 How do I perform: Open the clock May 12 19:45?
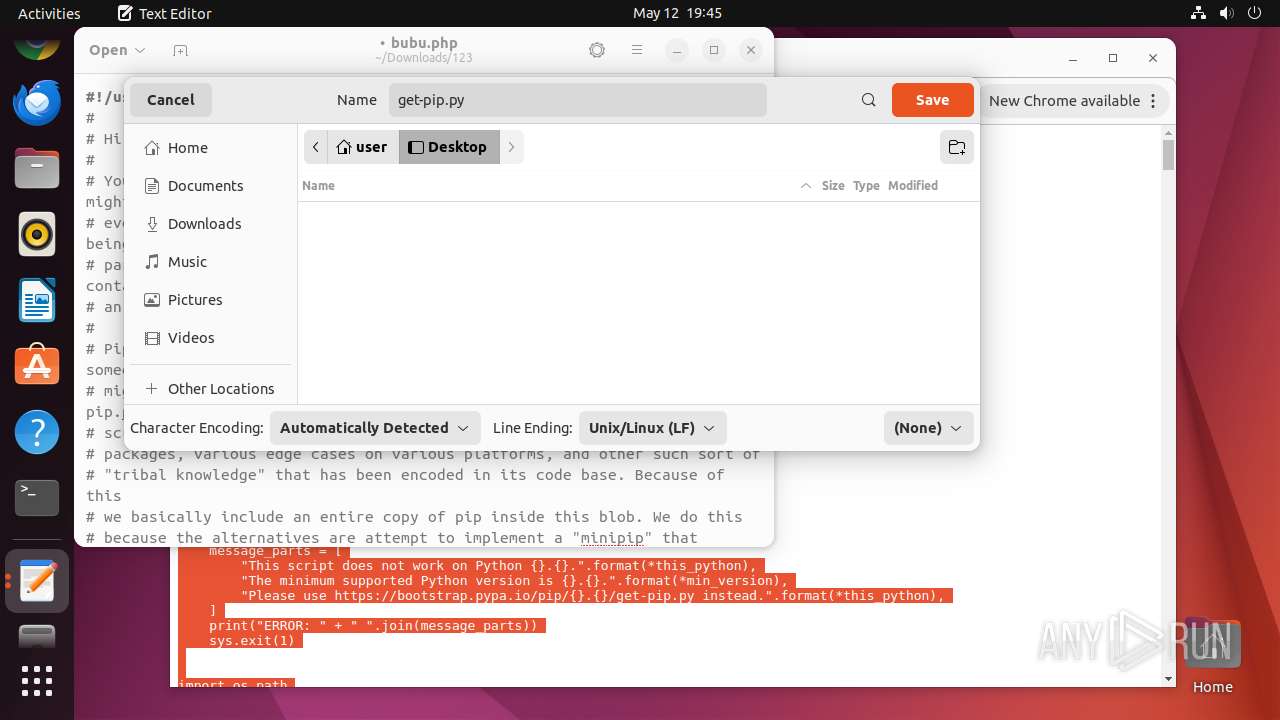(x=677, y=13)
